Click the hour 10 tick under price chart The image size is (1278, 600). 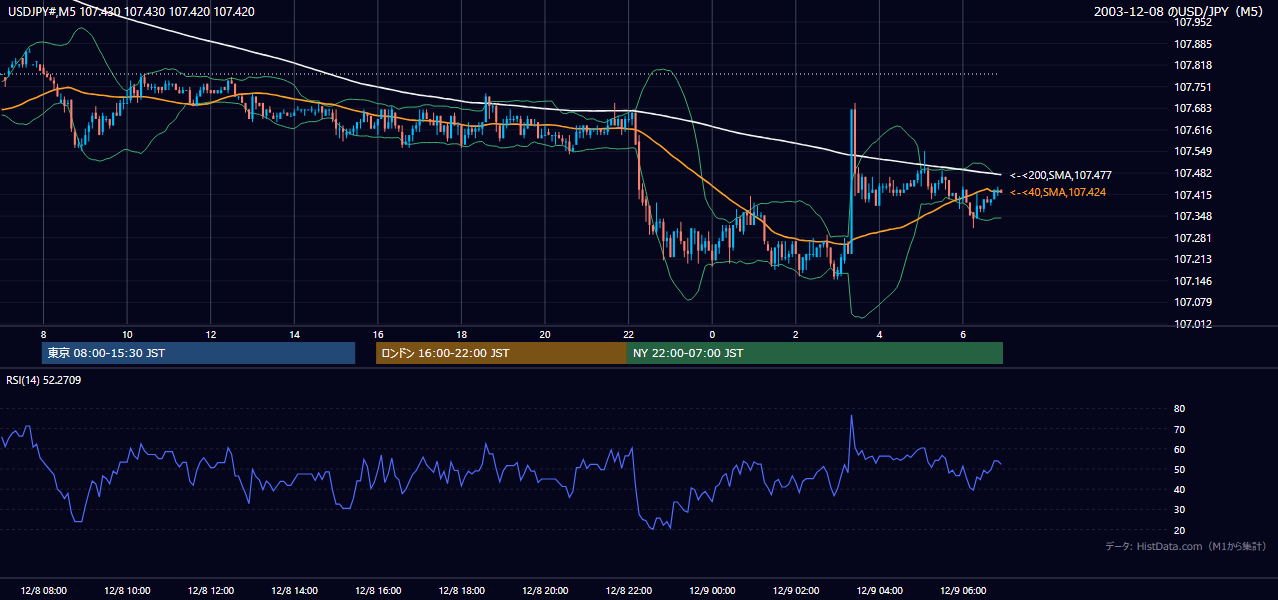[x=127, y=334]
